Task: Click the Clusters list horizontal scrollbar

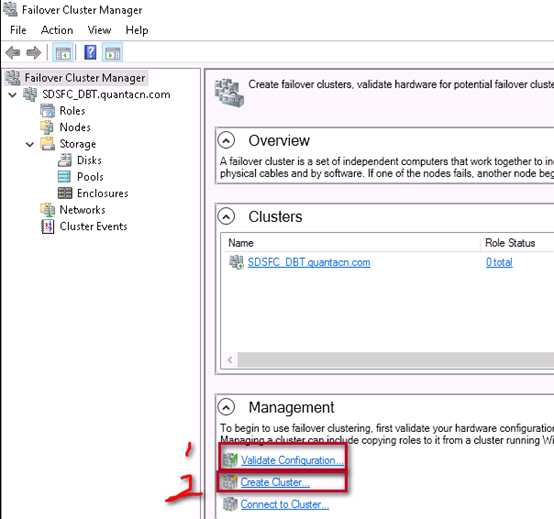Action: 390,360
